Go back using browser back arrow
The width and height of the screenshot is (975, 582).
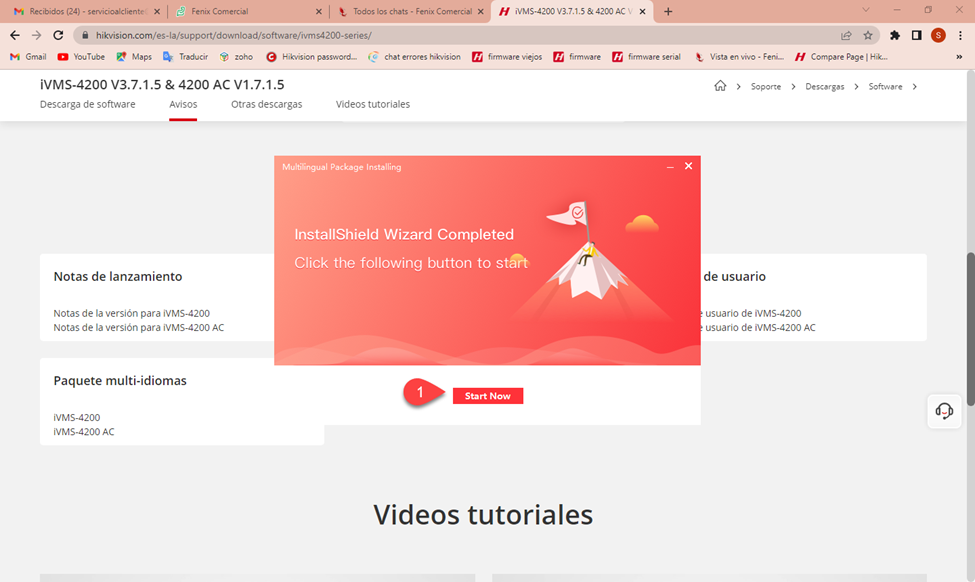pos(15,35)
